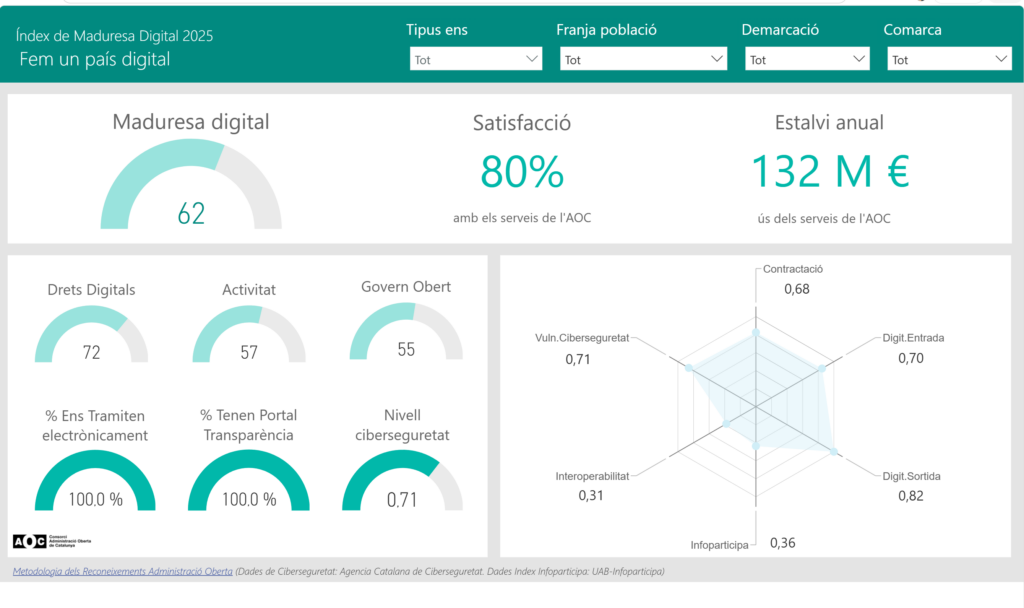Open Metodologia dels Reconeixements Administració Oberta link
This screenshot has height=608, width=1024.
(123, 571)
